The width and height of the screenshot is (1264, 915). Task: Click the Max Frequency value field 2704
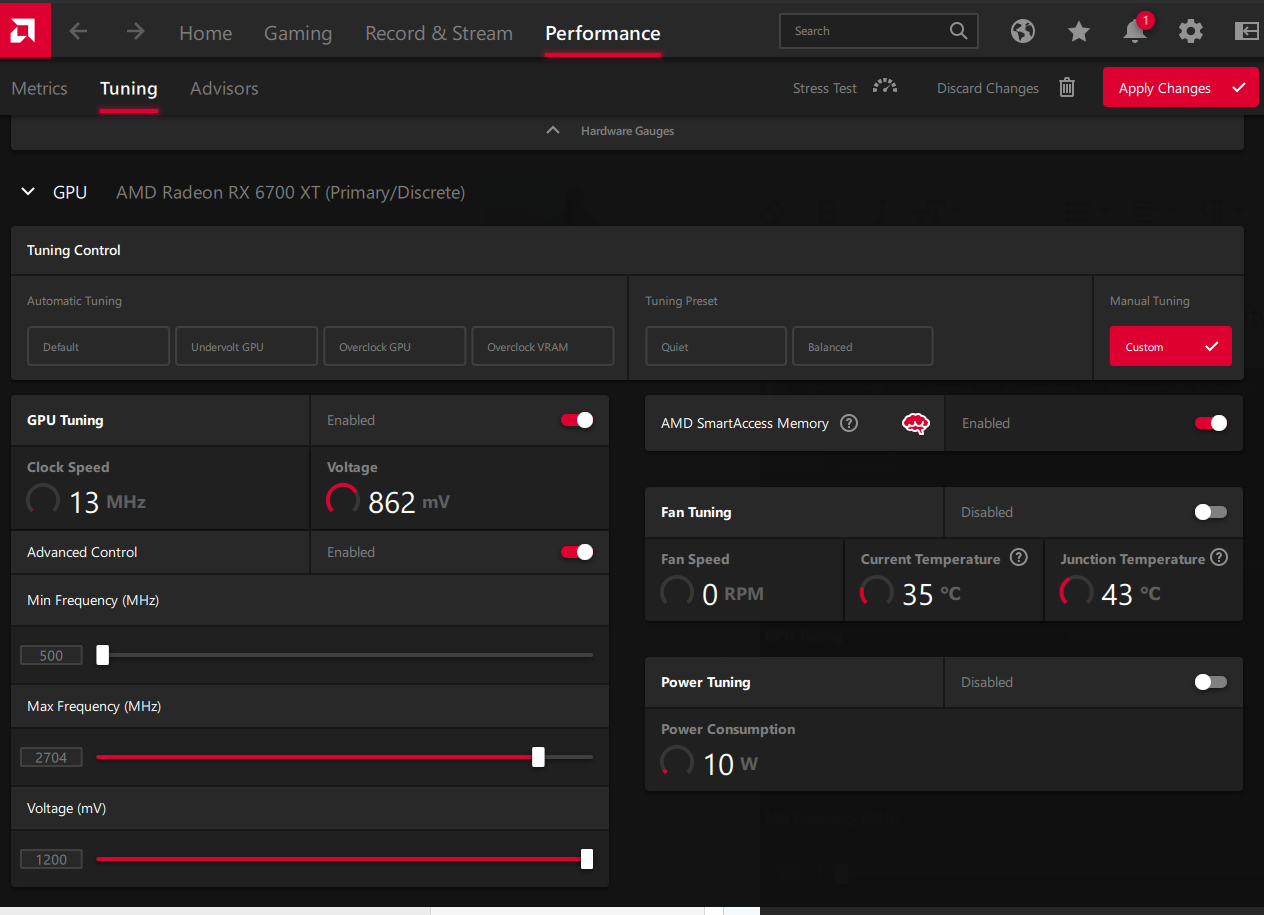pos(51,757)
